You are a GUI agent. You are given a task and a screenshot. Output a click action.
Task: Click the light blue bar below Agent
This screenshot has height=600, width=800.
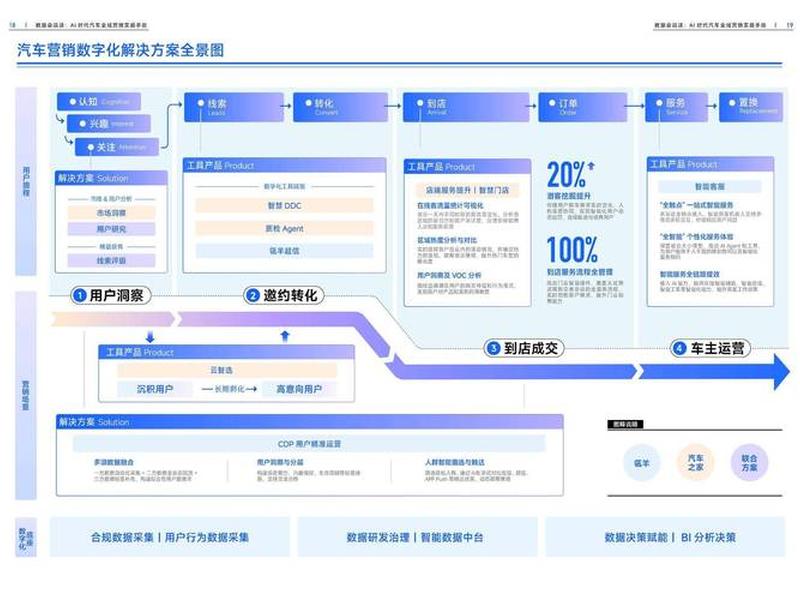coord(284,251)
